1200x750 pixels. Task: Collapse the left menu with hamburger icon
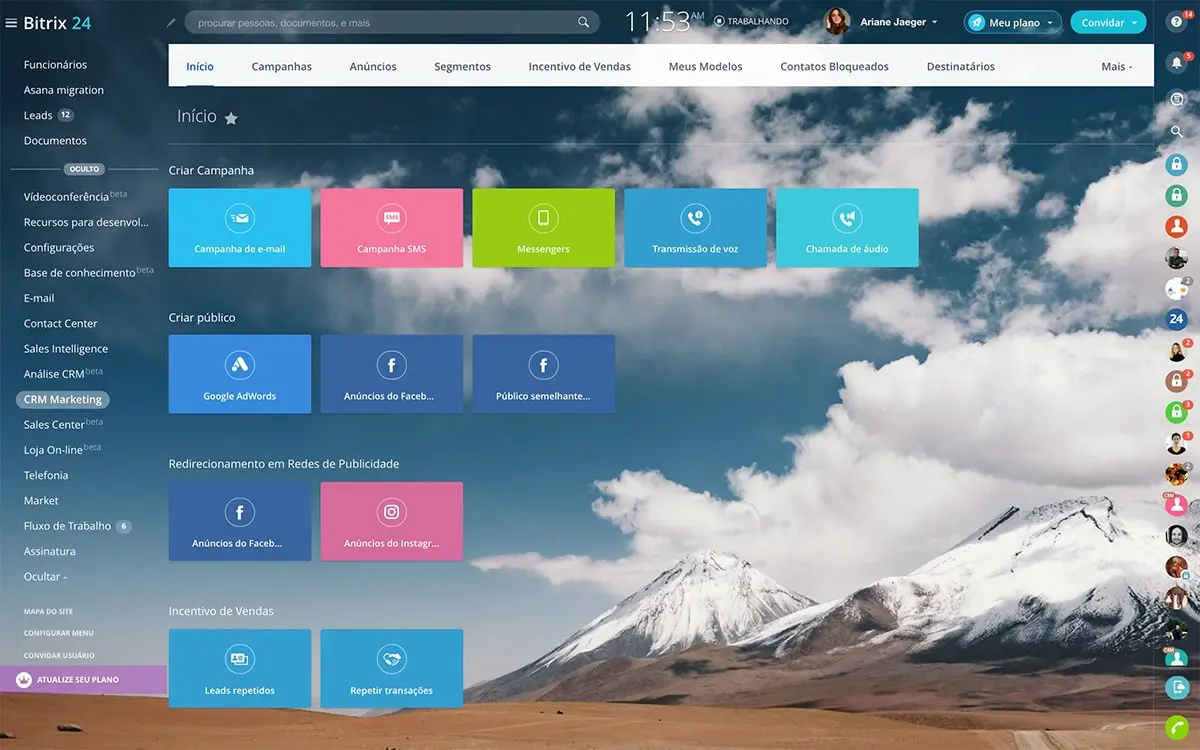11,23
